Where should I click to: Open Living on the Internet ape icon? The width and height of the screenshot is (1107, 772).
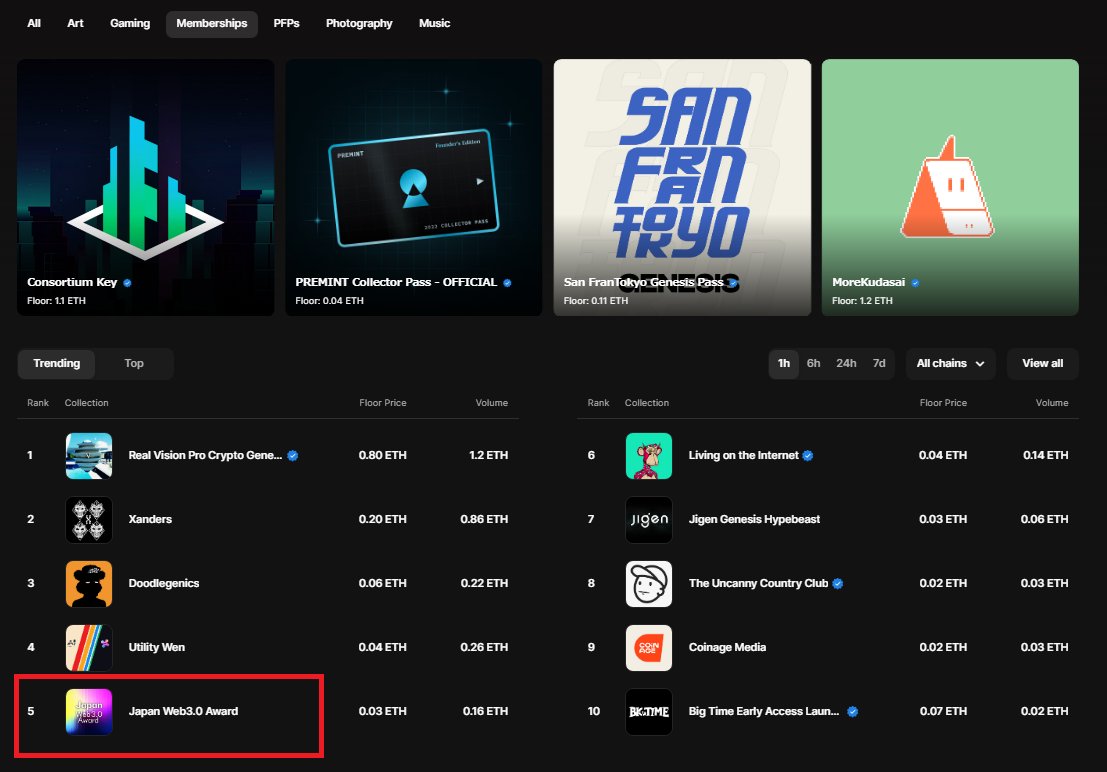click(x=649, y=456)
